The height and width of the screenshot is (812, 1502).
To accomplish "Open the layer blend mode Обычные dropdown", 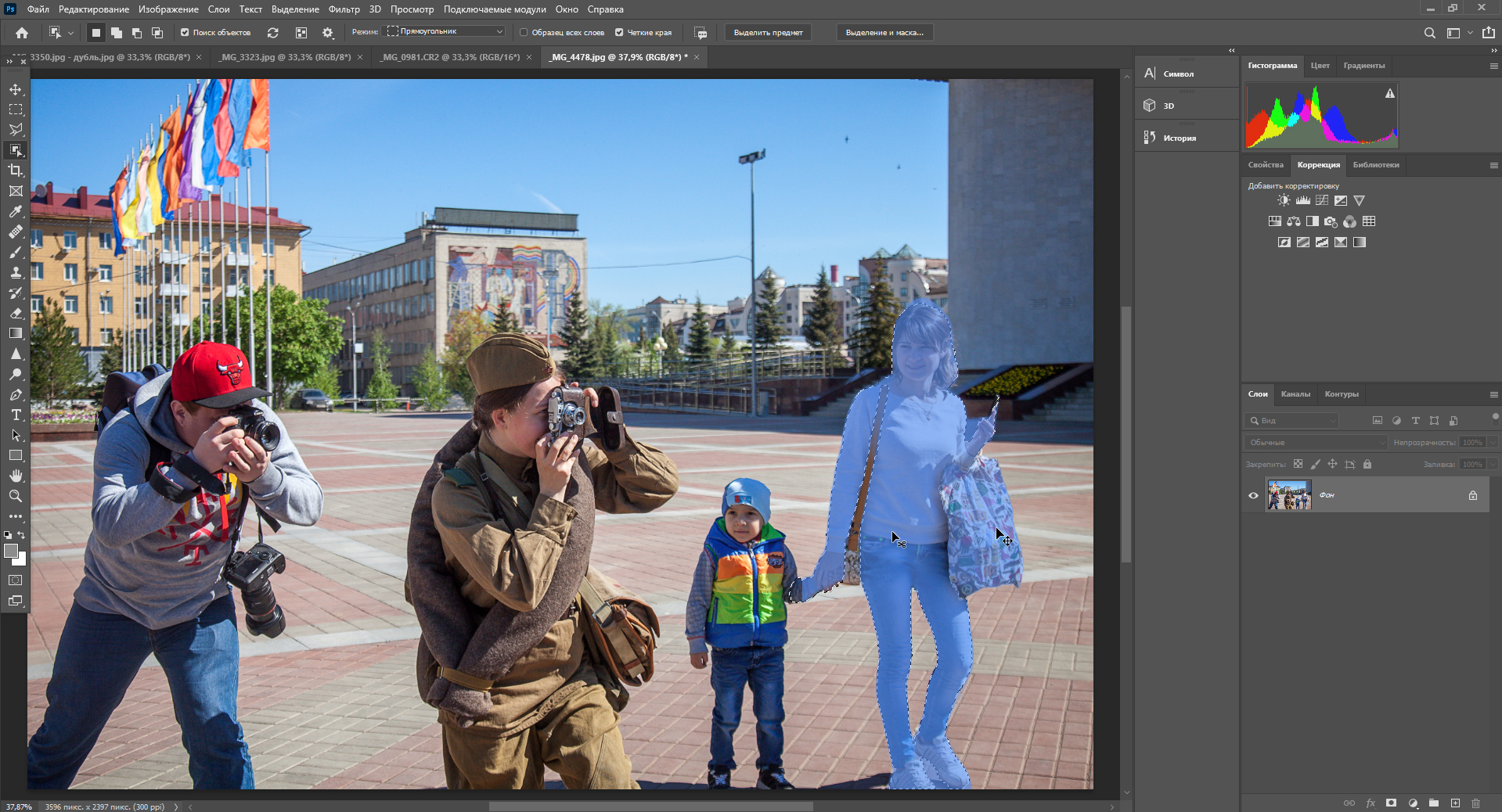I will click(x=1316, y=443).
